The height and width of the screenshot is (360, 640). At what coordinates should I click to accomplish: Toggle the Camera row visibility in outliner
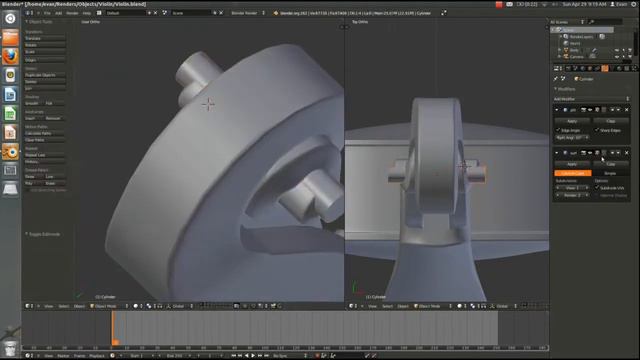pyautogui.click(x=617, y=57)
